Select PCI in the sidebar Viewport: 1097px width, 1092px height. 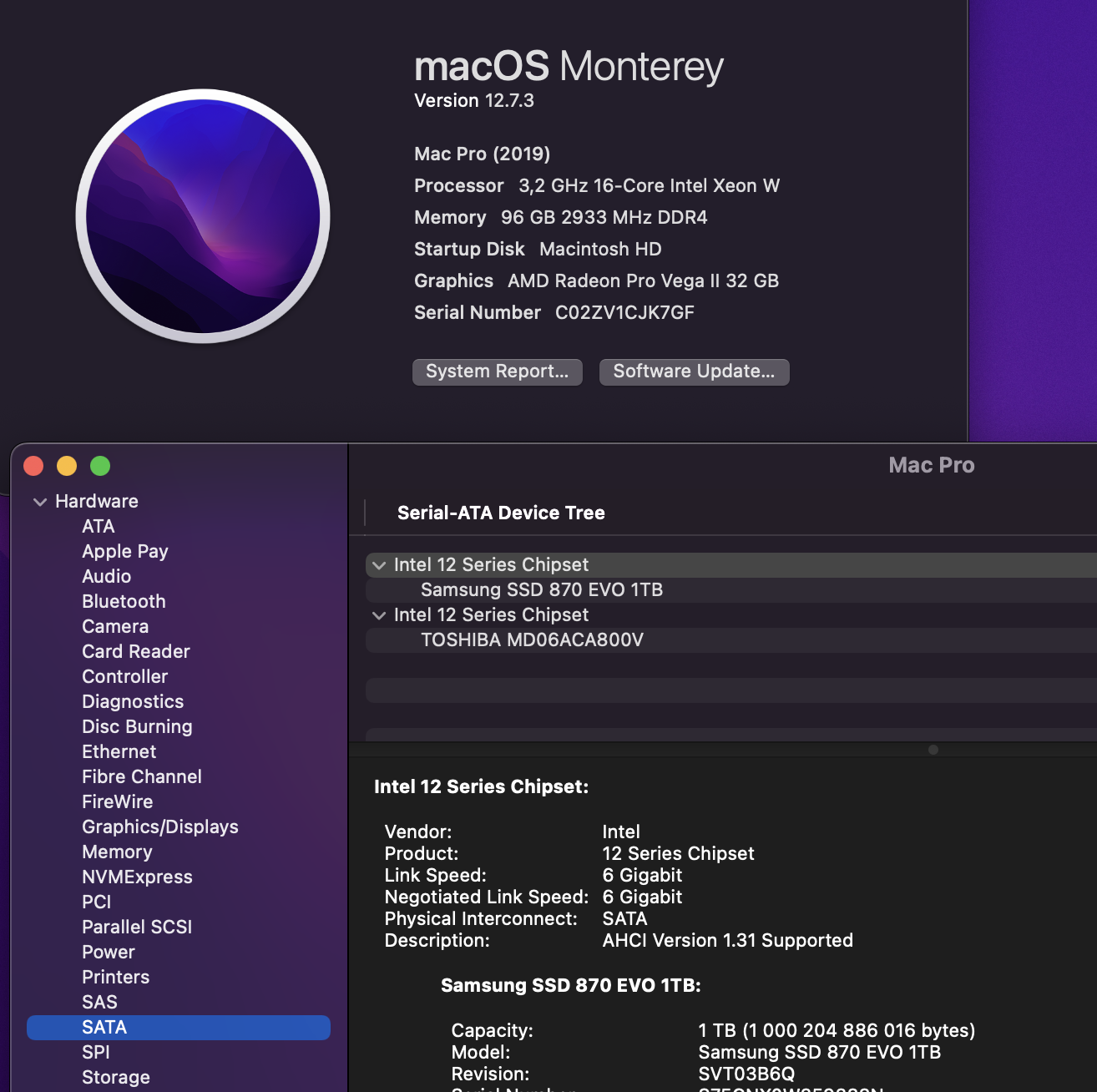[97, 902]
